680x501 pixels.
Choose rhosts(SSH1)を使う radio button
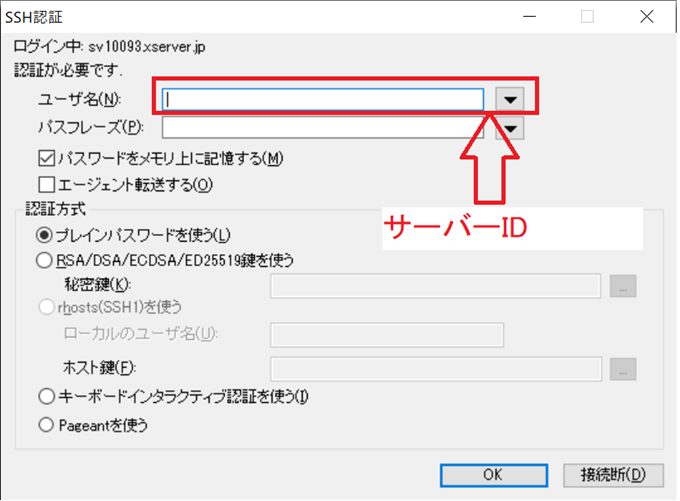[x=44, y=307]
